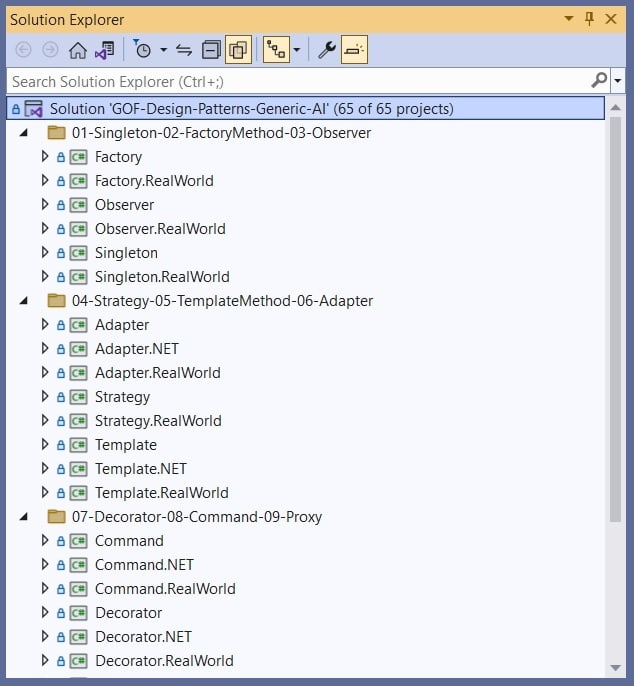Click folder icon of 04-Strategy-05-TemplateMethod-06-Adapter
The width and height of the screenshot is (634, 686).
point(56,300)
